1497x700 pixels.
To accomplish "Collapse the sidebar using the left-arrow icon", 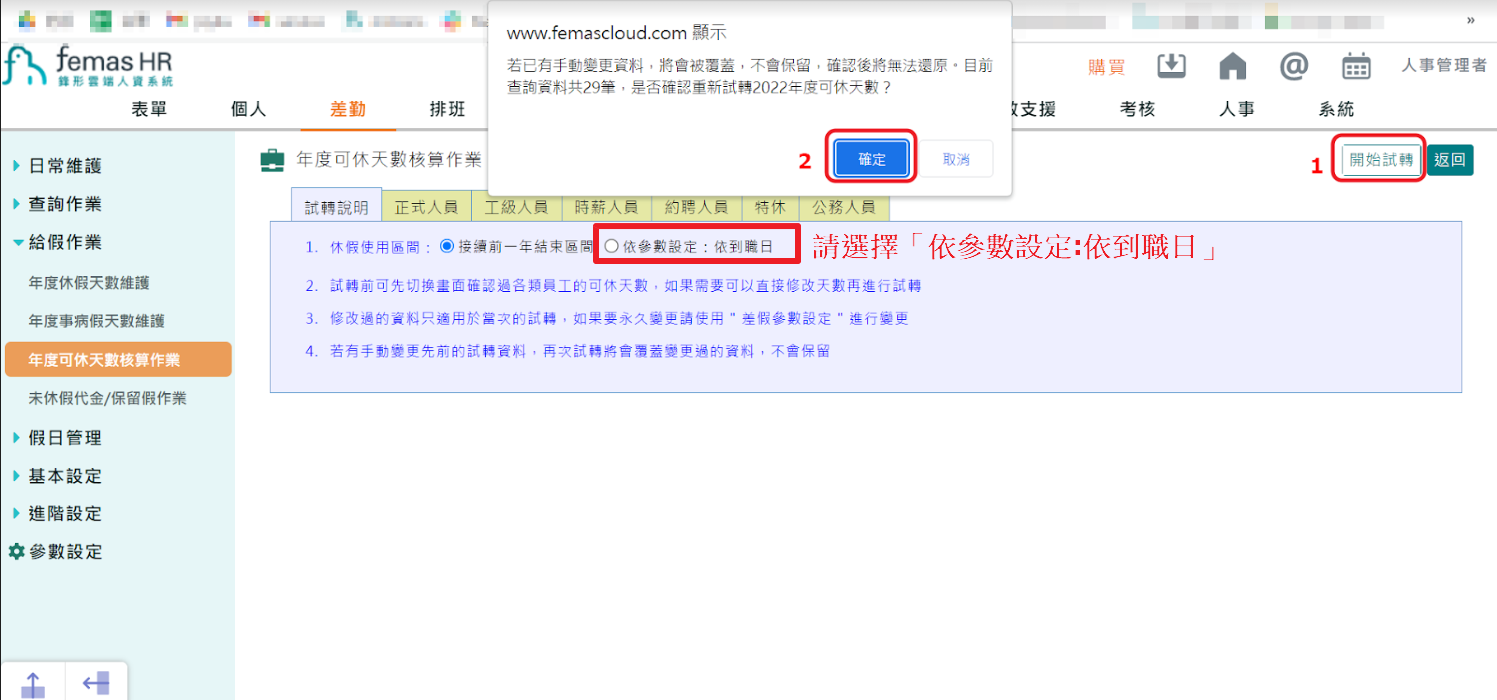I will tap(95, 682).
